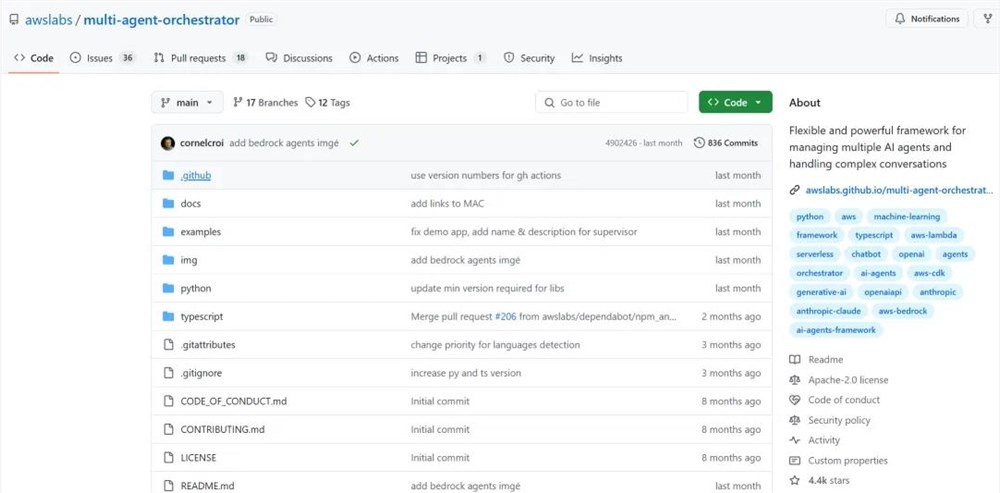Click the homepage link chain icon

click(795, 189)
